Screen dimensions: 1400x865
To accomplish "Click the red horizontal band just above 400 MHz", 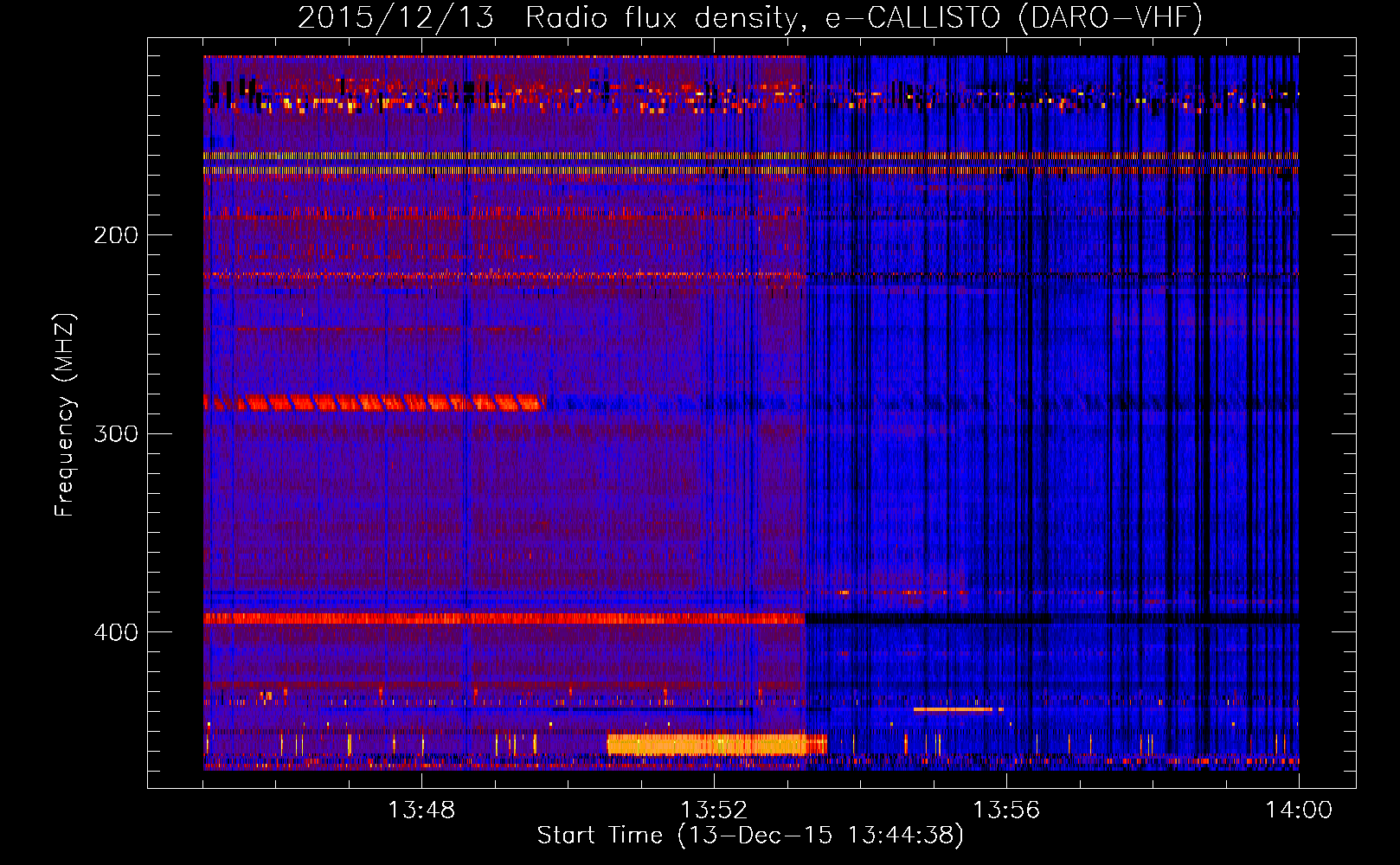I will [504, 618].
